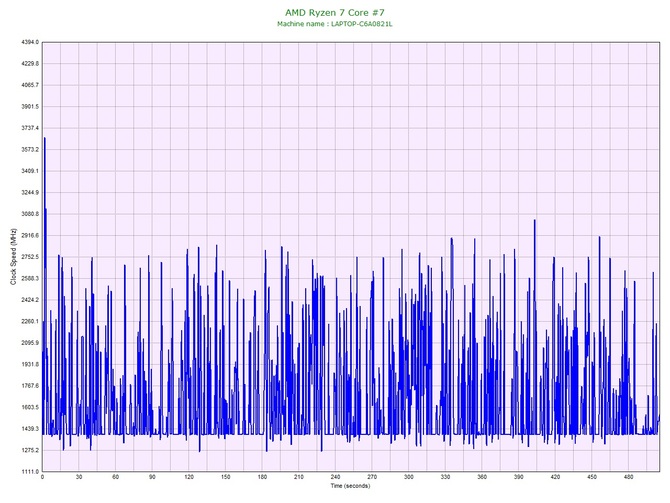The height and width of the screenshot is (503, 670).
Task: Click the 120 seconds tick label
Action: tap(189, 477)
